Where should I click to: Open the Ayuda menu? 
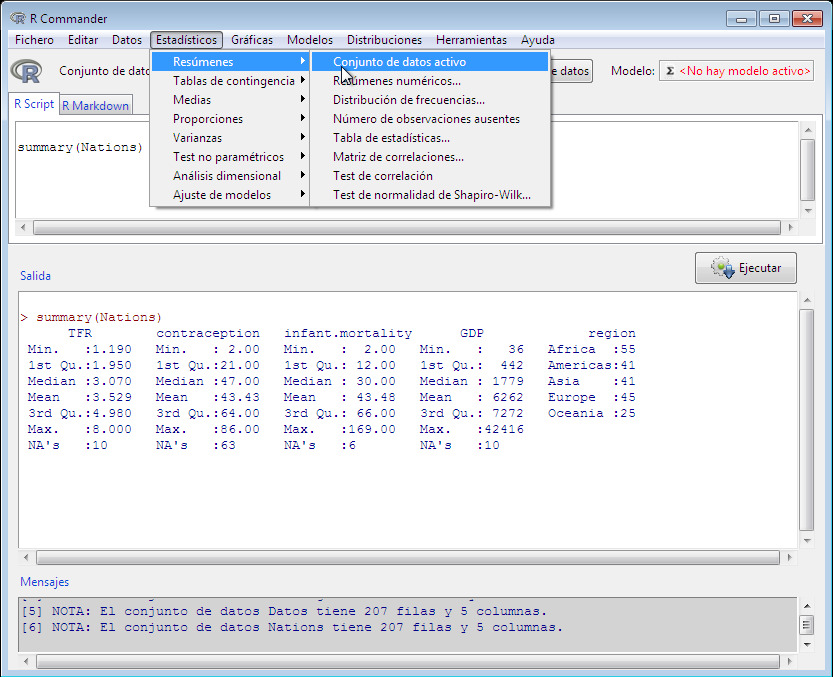click(x=538, y=40)
